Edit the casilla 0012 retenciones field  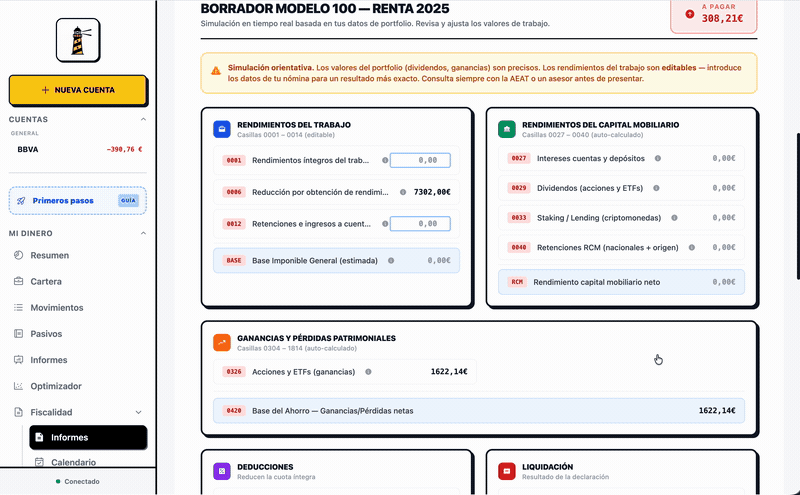[420, 224]
